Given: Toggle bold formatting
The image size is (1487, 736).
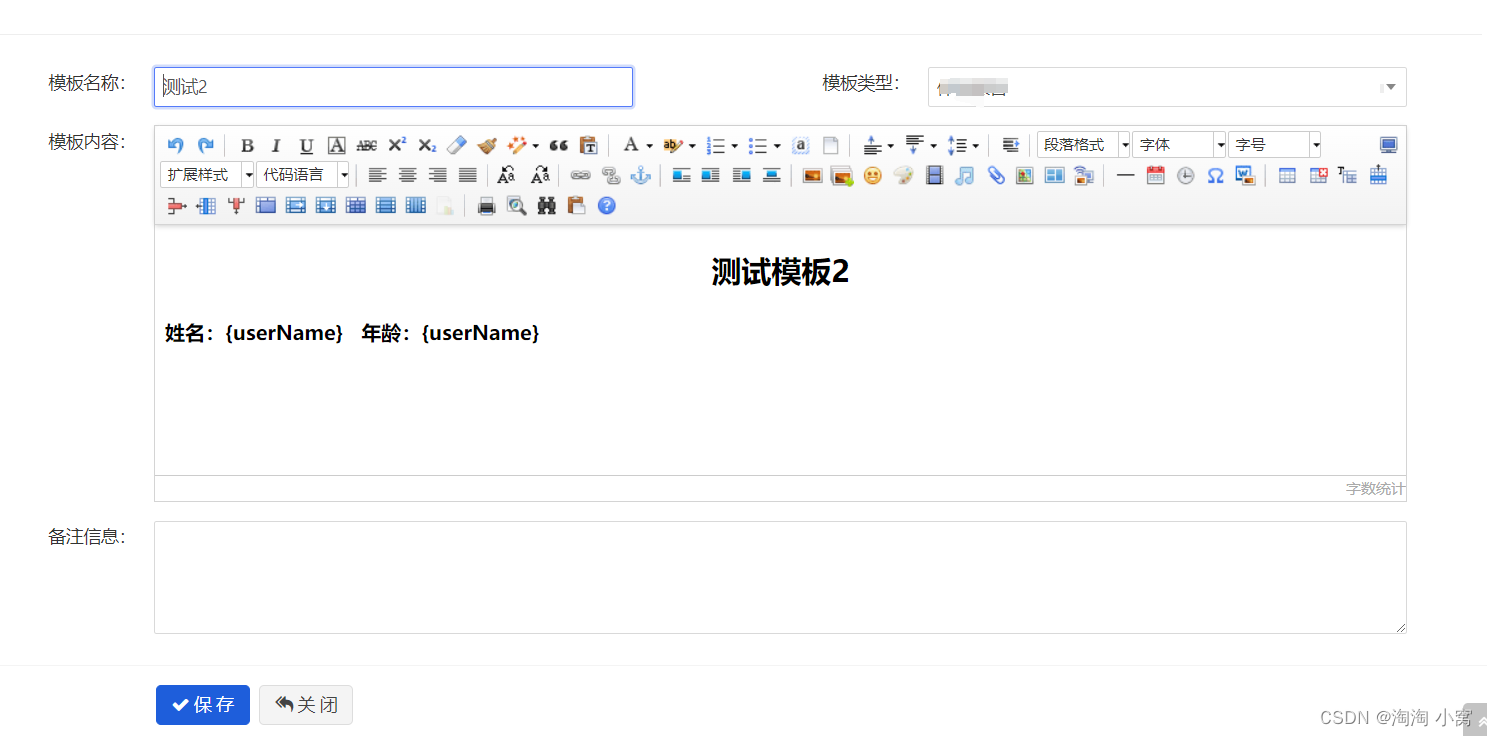Looking at the screenshot, I should click(x=248, y=145).
